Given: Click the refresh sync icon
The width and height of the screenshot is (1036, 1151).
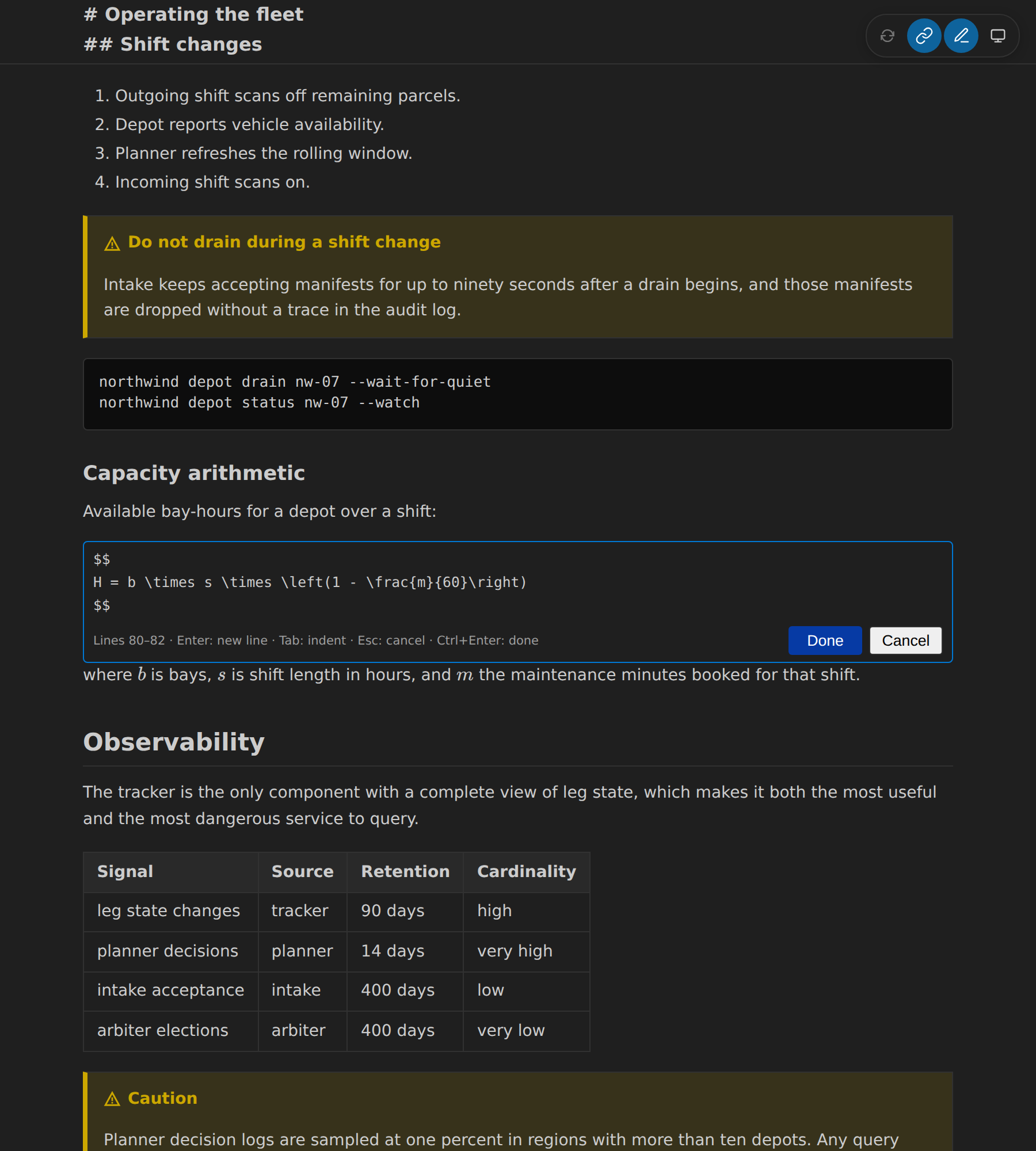Looking at the screenshot, I should click(x=887, y=36).
